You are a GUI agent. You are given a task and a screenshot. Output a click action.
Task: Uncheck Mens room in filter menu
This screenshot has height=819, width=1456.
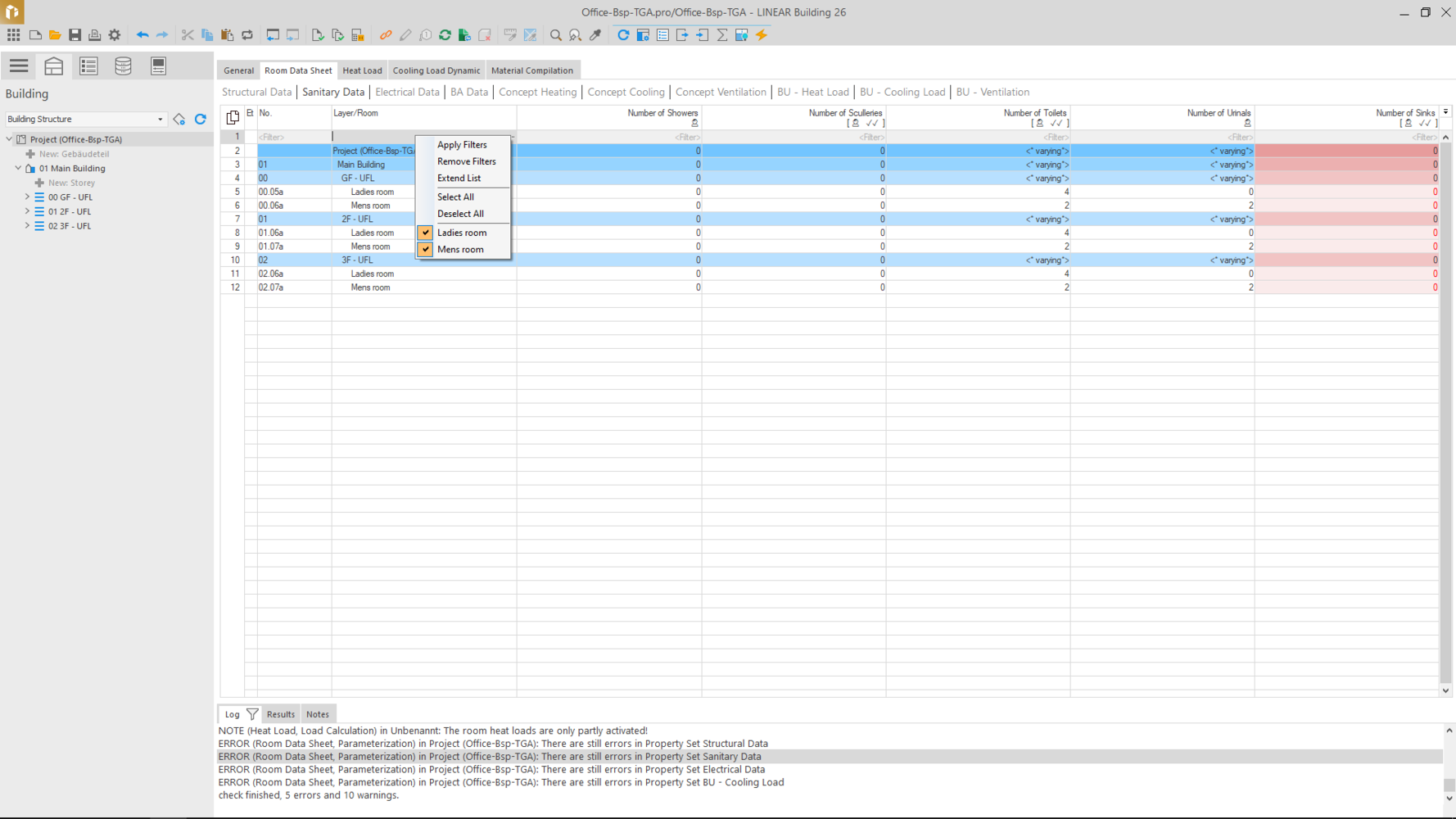(x=425, y=250)
